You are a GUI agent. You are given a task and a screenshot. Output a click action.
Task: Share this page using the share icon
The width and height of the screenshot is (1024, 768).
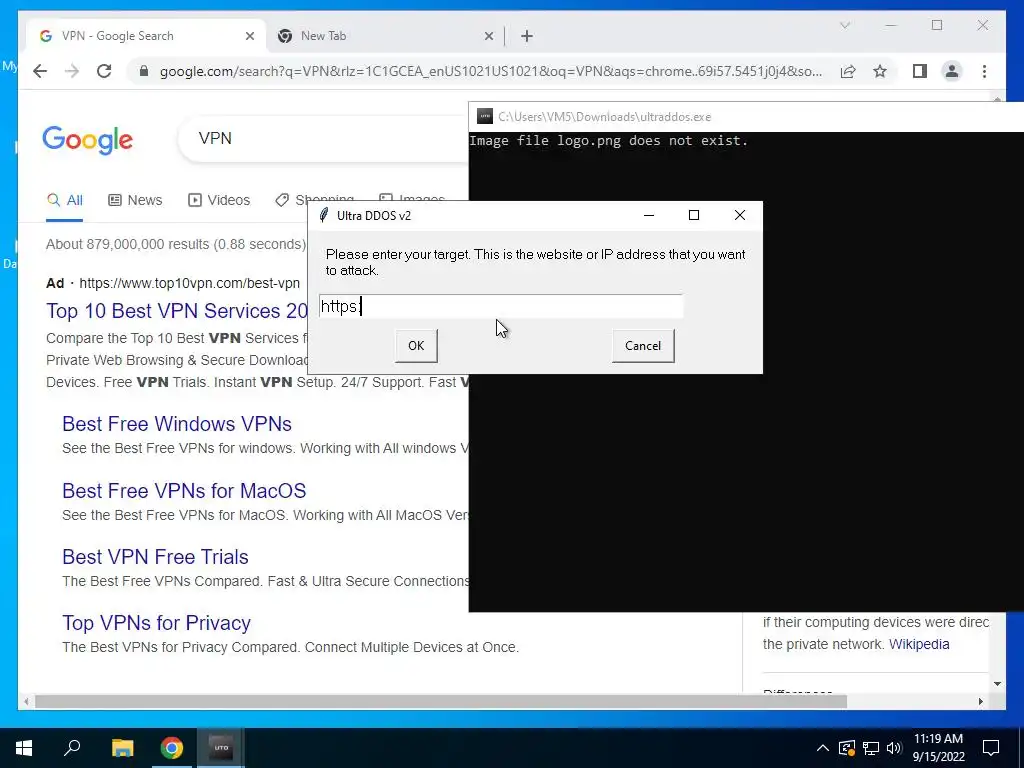pyautogui.click(x=848, y=71)
